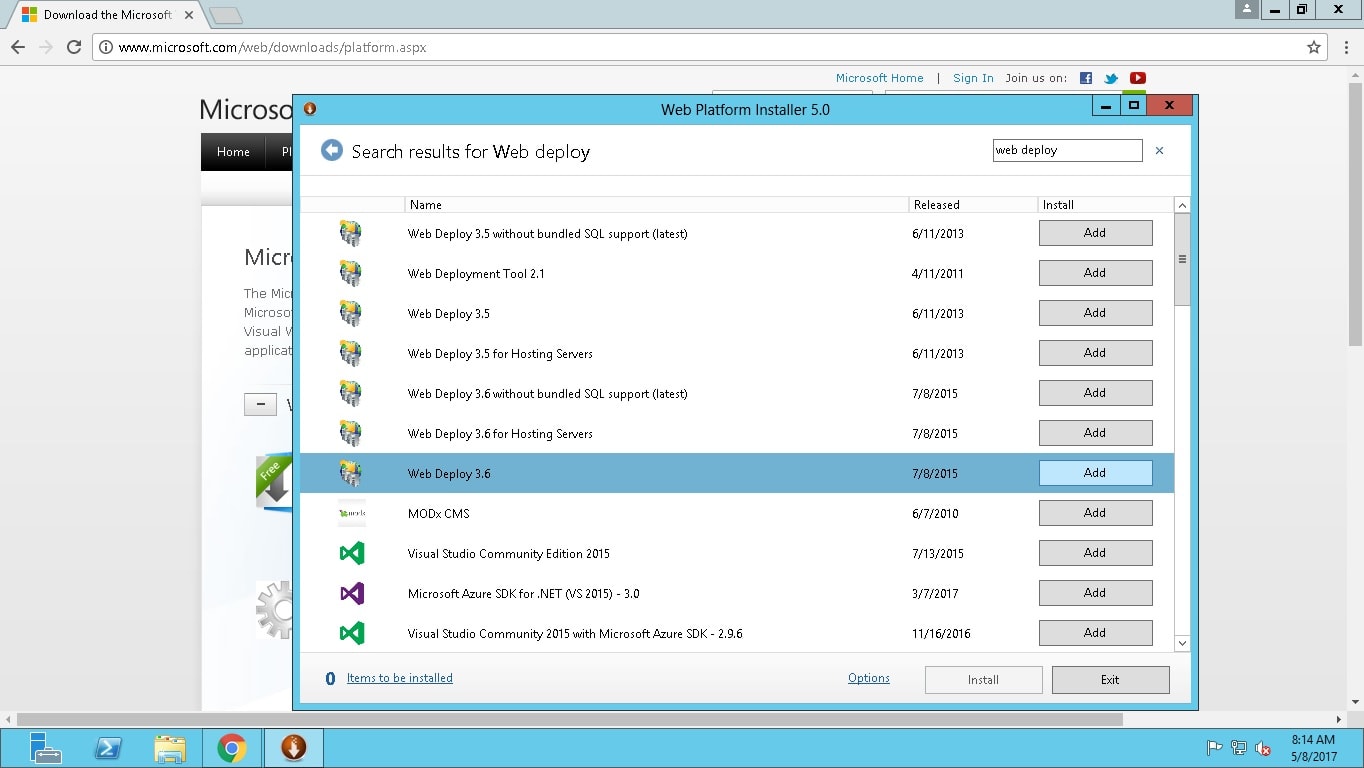
Task: Click the results list scroll down arrow
Action: tap(1182, 643)
